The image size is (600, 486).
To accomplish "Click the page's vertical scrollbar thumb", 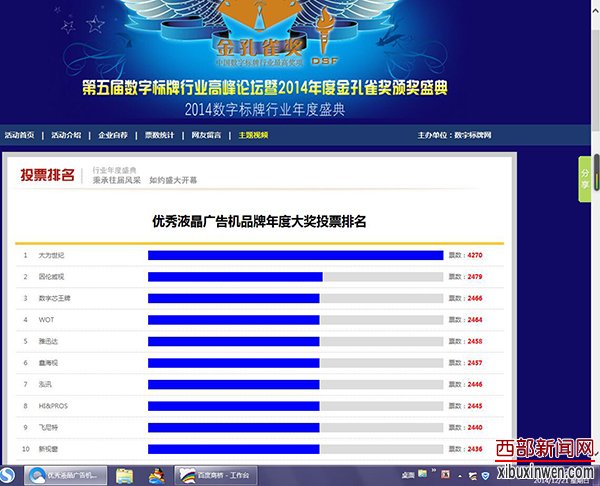I will coord(596,166).
